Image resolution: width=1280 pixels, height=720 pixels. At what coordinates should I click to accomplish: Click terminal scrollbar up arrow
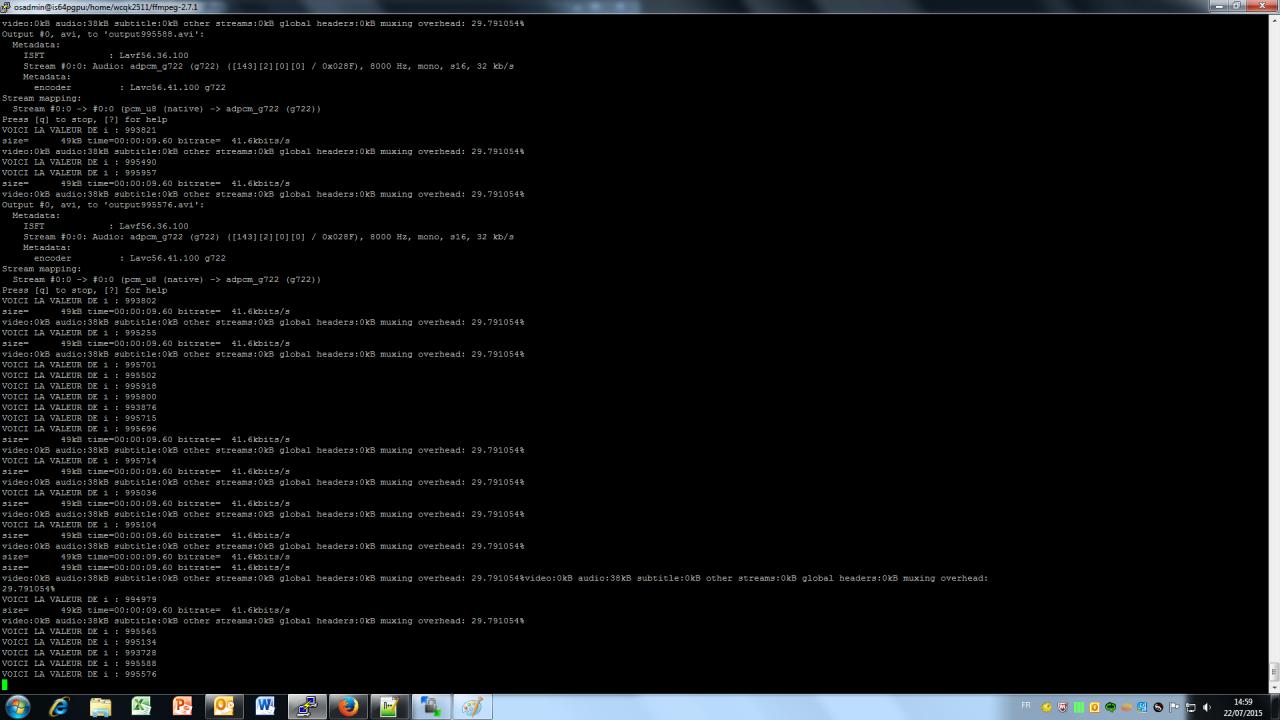(x=1274, y=19)
